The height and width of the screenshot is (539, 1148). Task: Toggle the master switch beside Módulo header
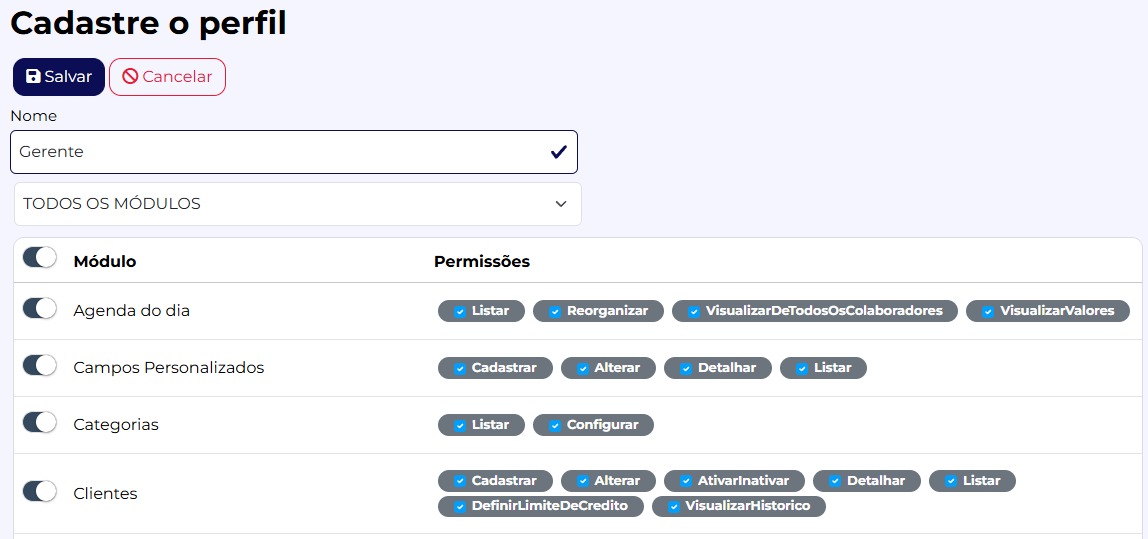click(x=40, y=258)
